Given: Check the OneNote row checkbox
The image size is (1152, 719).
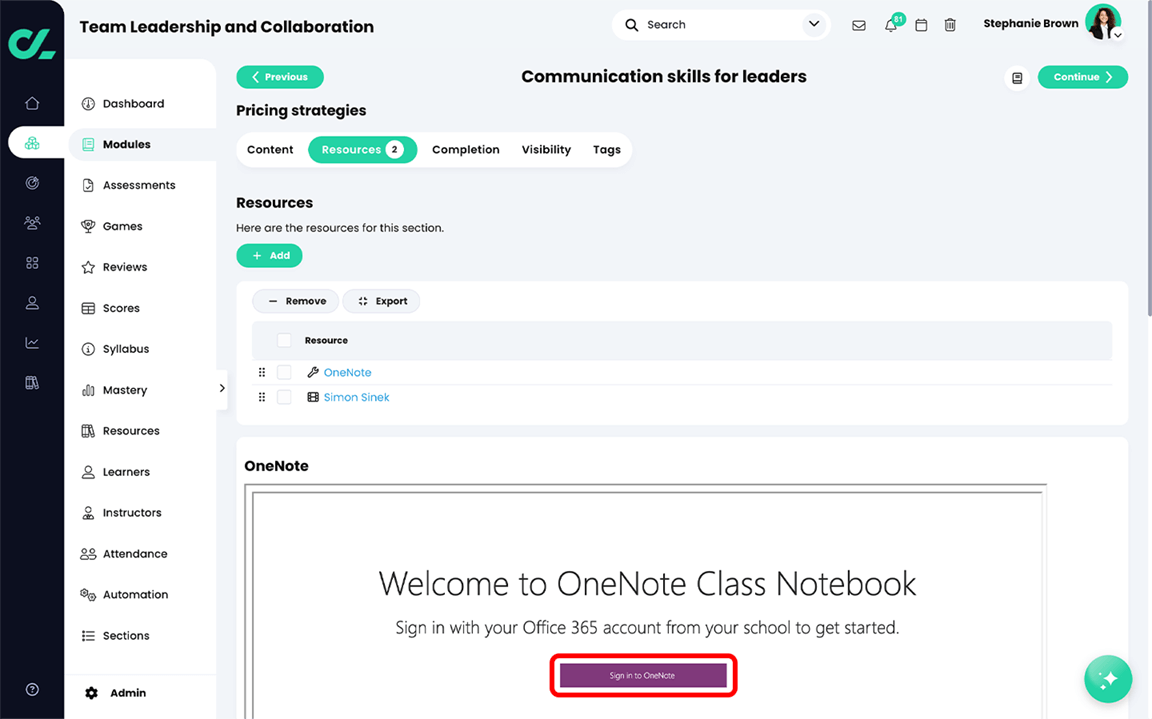Looking at the screenshot, I should click(284, 372).
